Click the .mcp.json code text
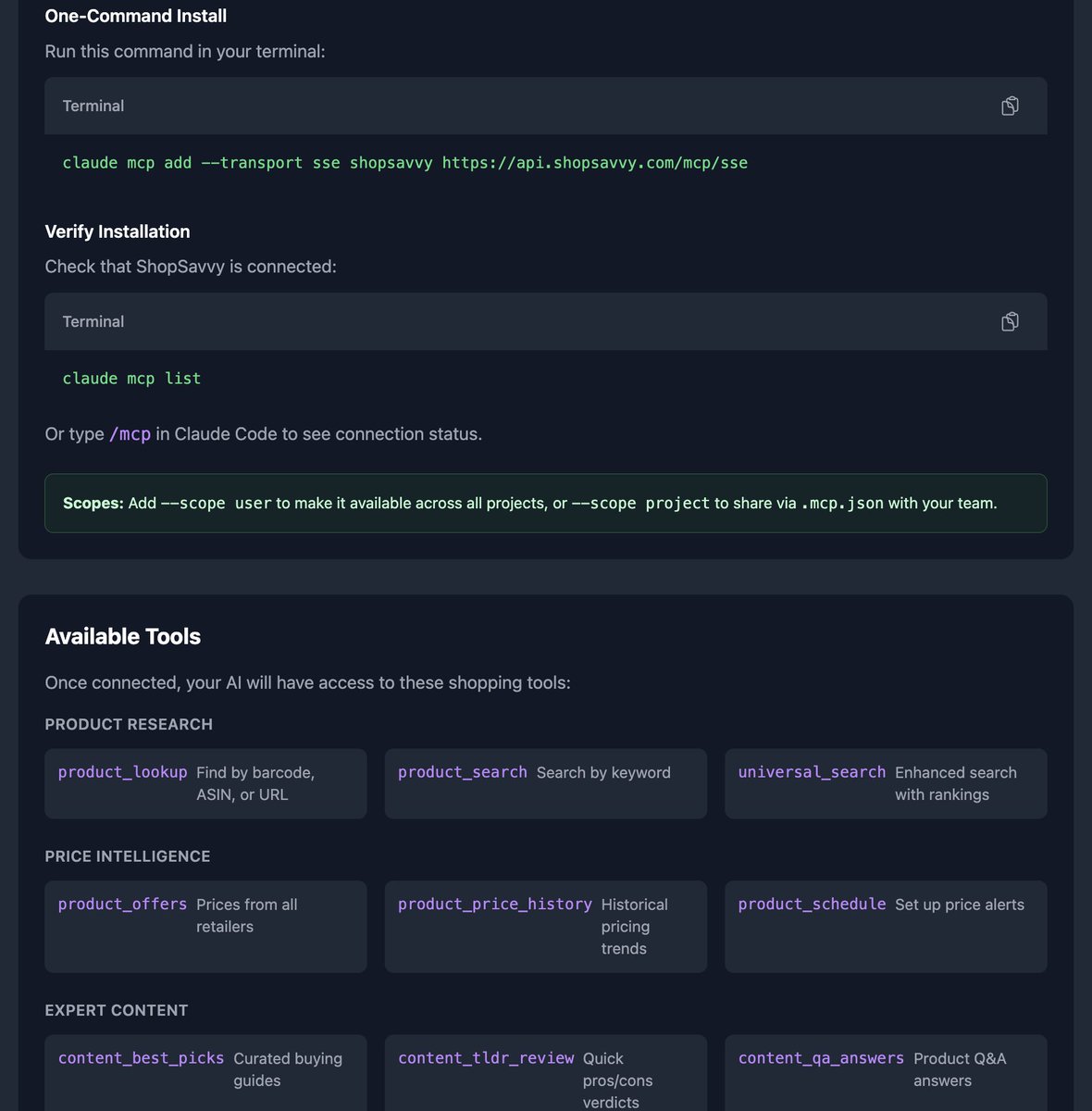1092x1111 pixels. click(x=842, y=504)
